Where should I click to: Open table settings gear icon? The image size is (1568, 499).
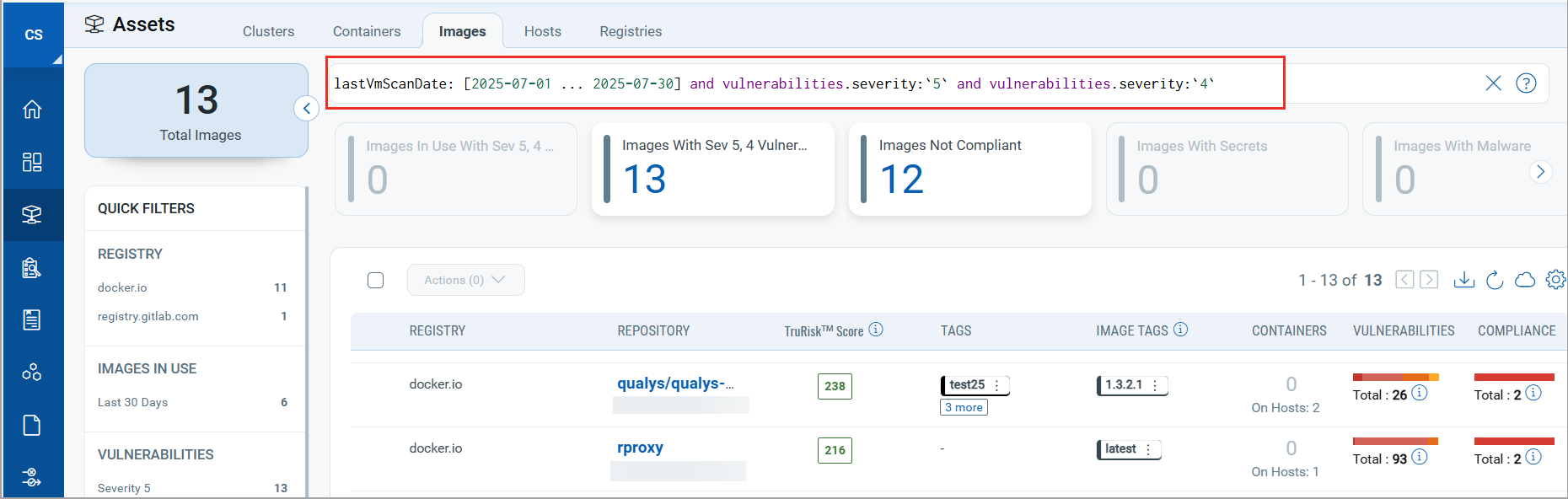pyautogui.click(x=1555, y=280)
